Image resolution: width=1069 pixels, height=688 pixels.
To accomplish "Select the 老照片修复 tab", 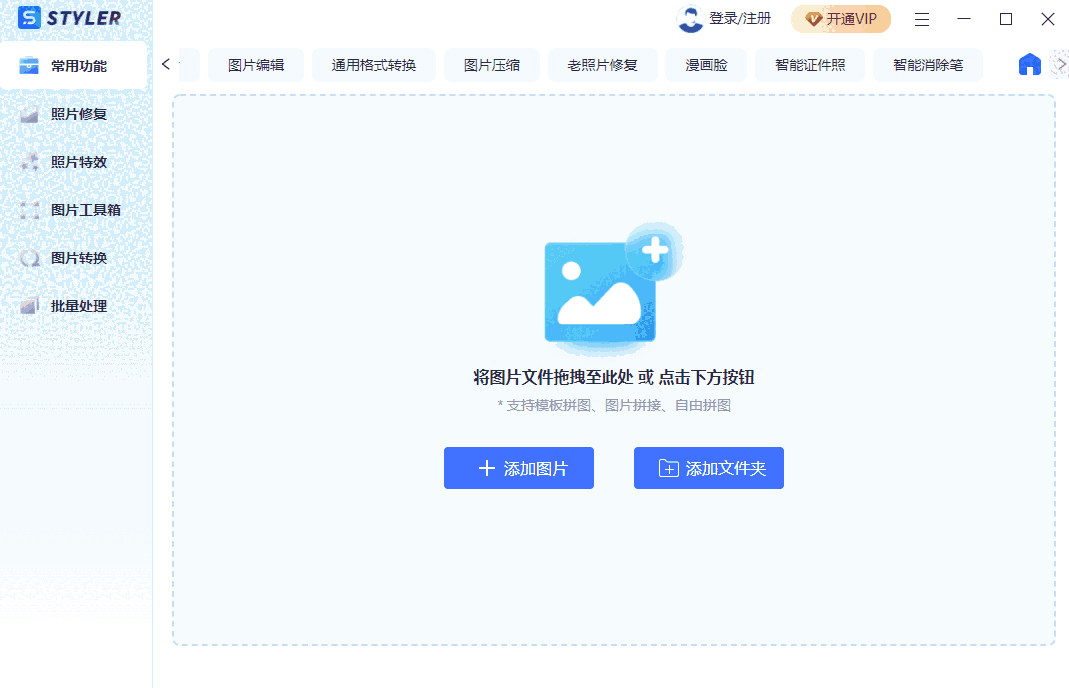I will coord(602,65).
